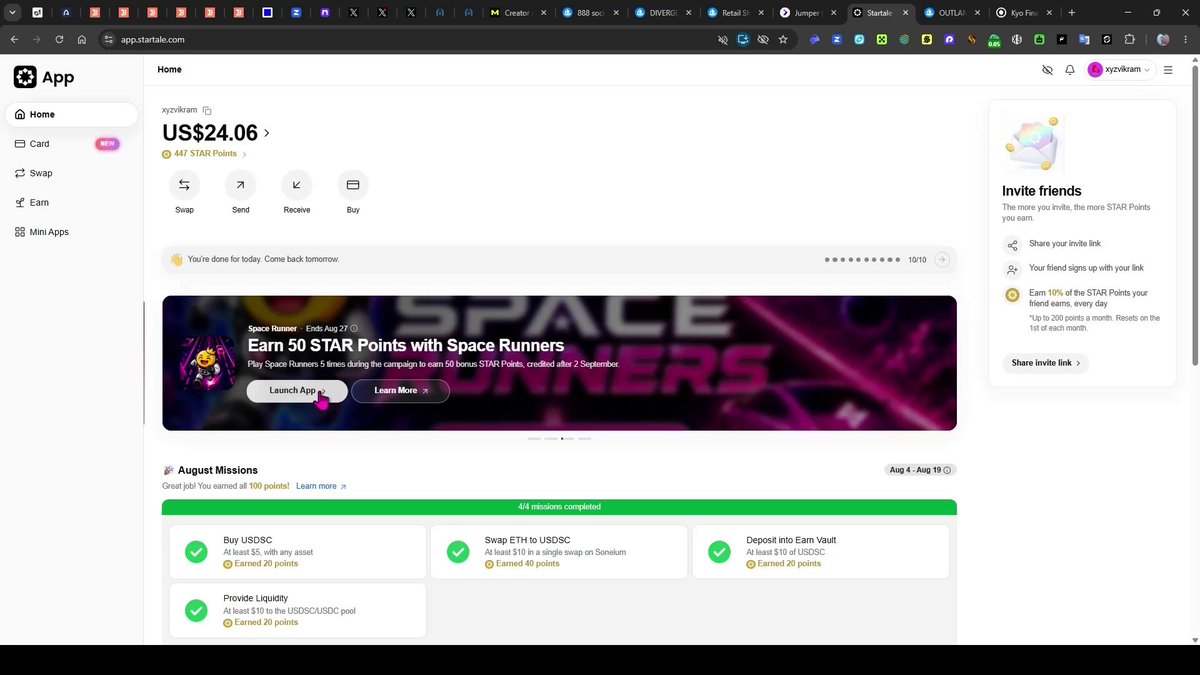Close the Startale browser tab

coord(905,13)
